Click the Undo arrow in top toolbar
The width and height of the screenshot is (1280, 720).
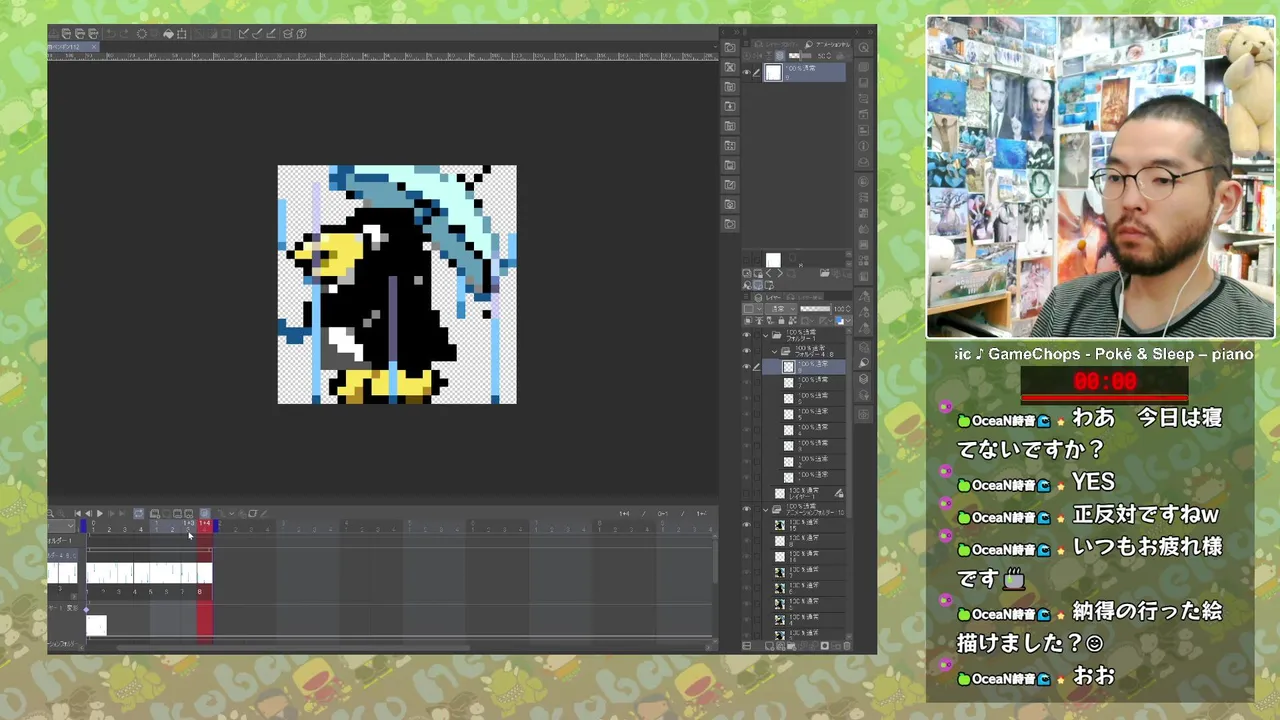point(110,34)
